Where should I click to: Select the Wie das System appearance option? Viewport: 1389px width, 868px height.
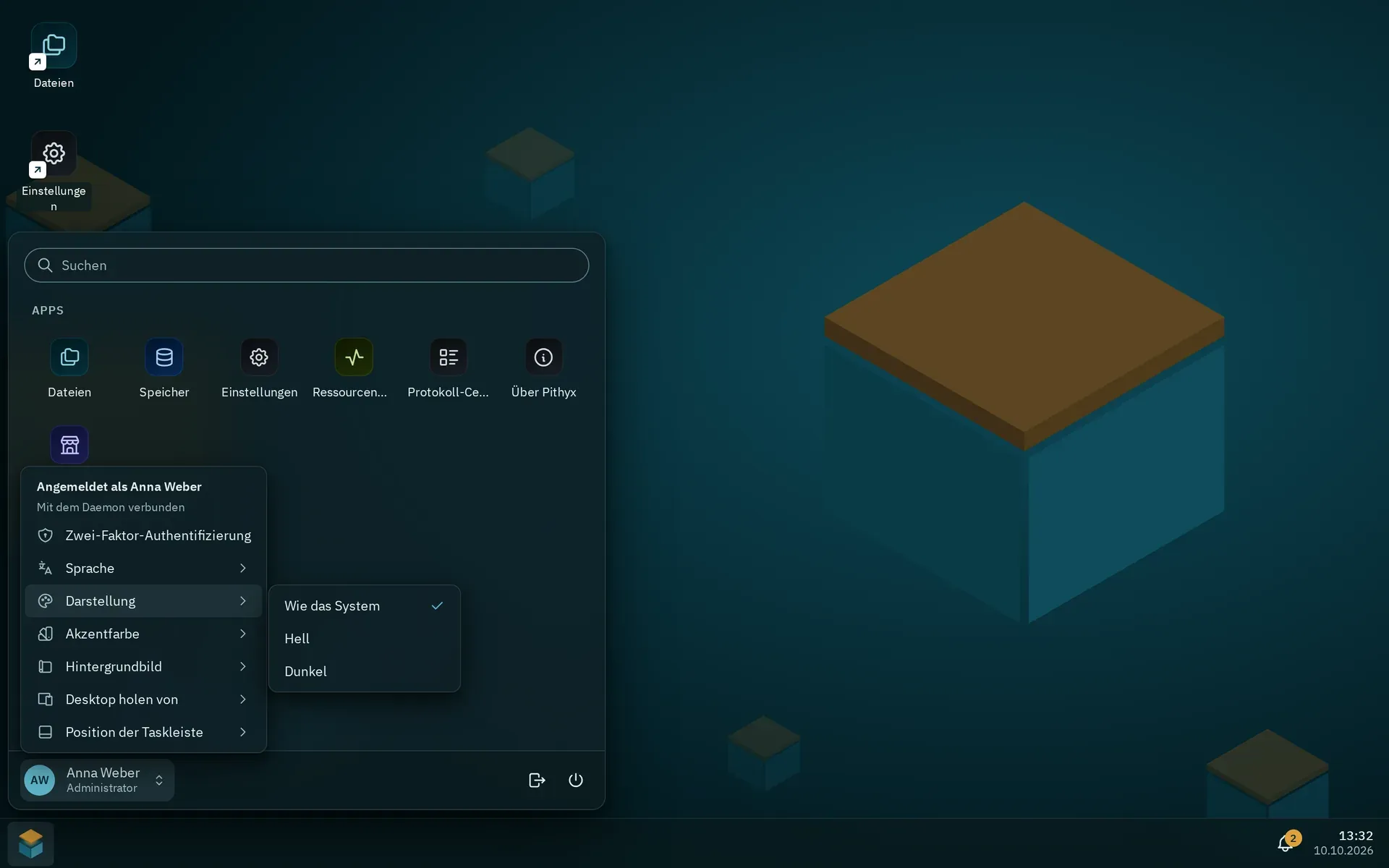point(364,606)
